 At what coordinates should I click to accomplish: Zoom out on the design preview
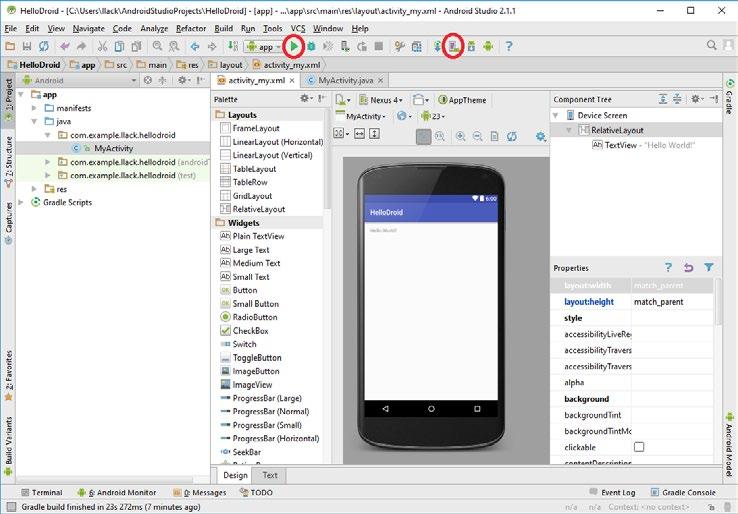pos(477,137)
